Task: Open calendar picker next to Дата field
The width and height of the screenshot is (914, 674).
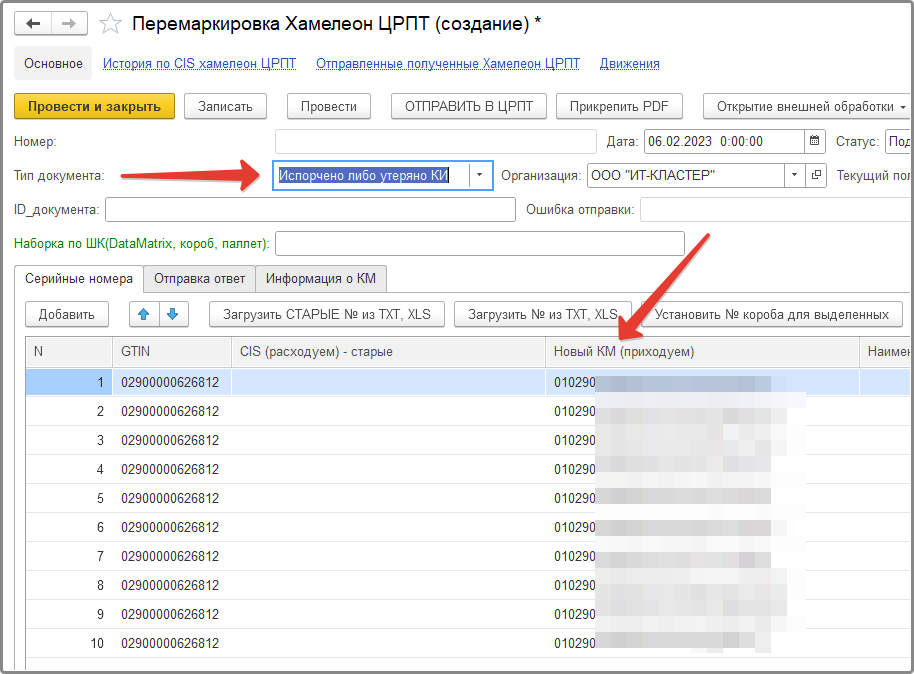Action: click(814, 141)
